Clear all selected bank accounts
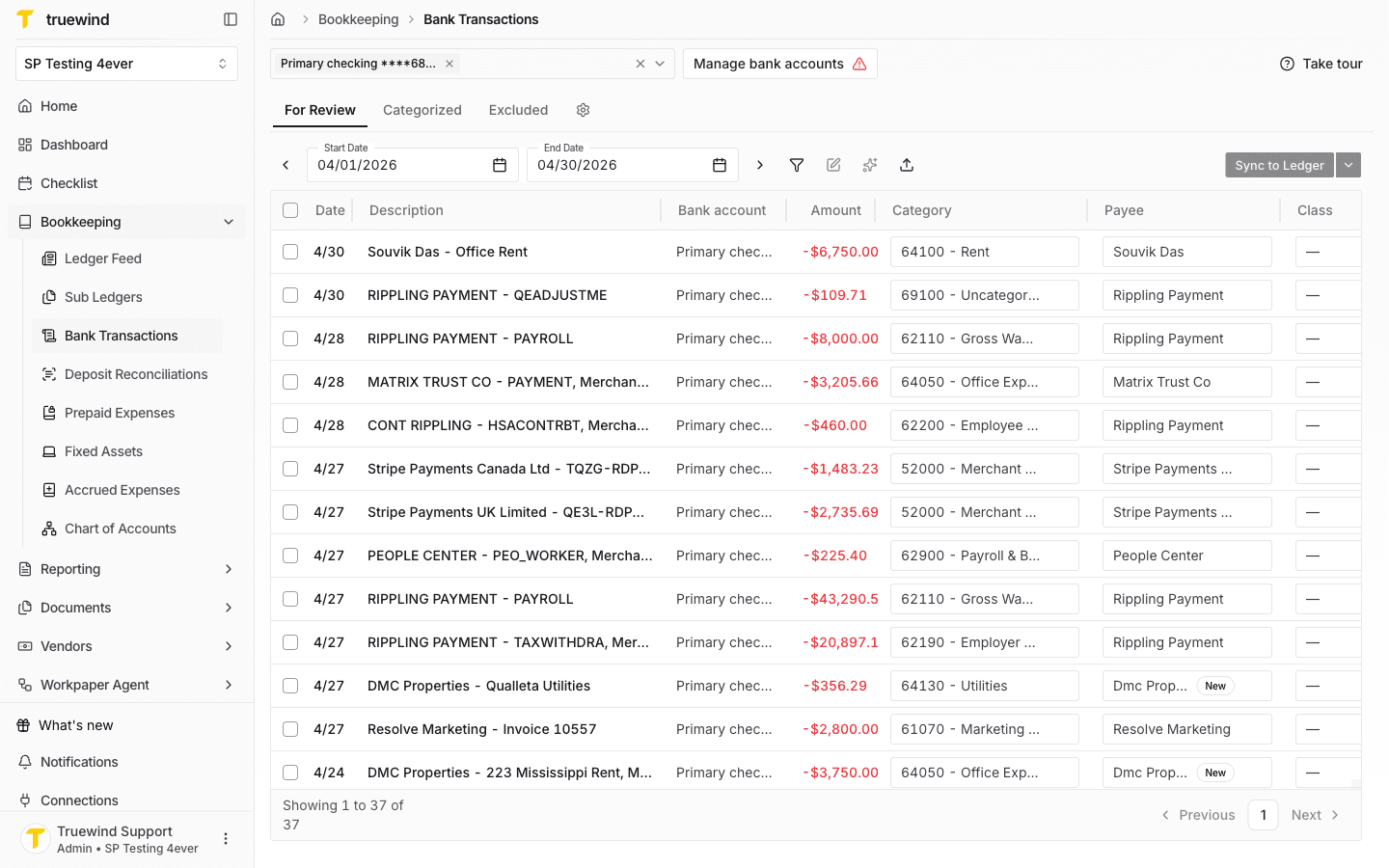 click(x=640, y=64)
